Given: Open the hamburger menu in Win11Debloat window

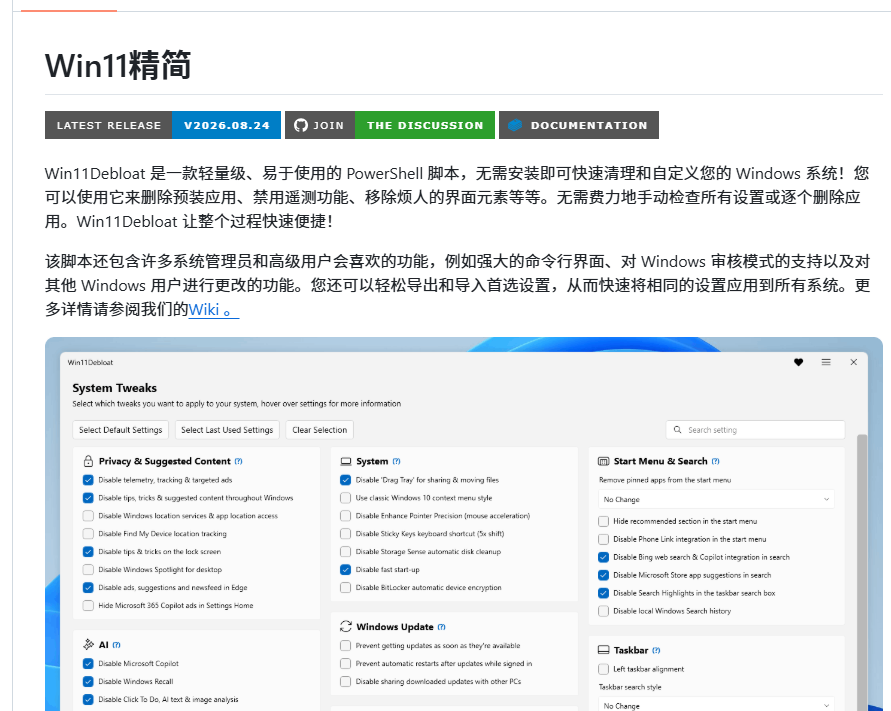Looking at the screenshot, I should (x=826, y=362).
